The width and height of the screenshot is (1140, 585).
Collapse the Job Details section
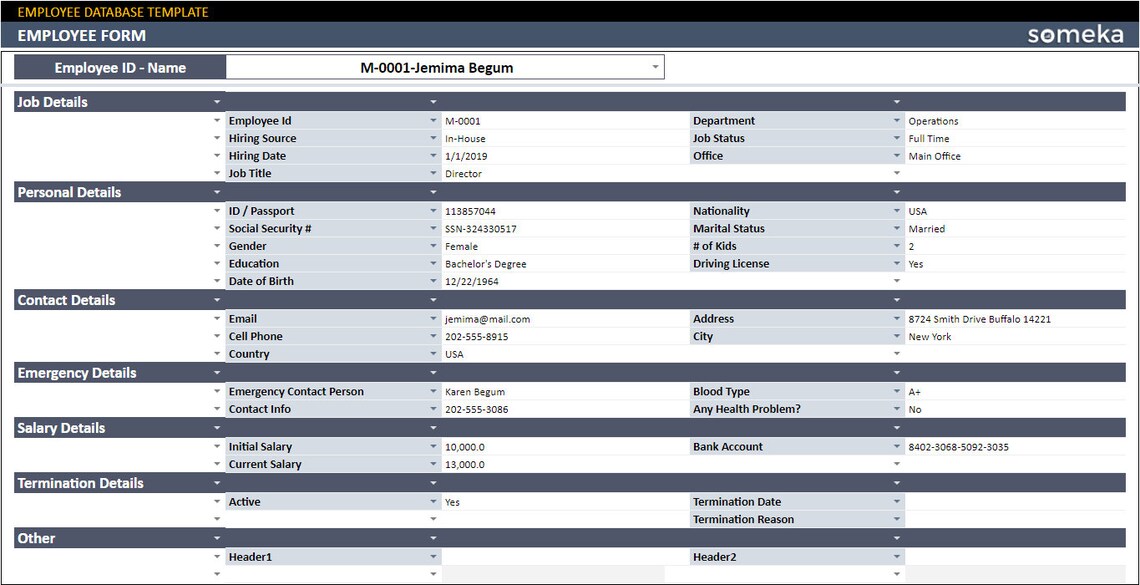click(218, 101)
